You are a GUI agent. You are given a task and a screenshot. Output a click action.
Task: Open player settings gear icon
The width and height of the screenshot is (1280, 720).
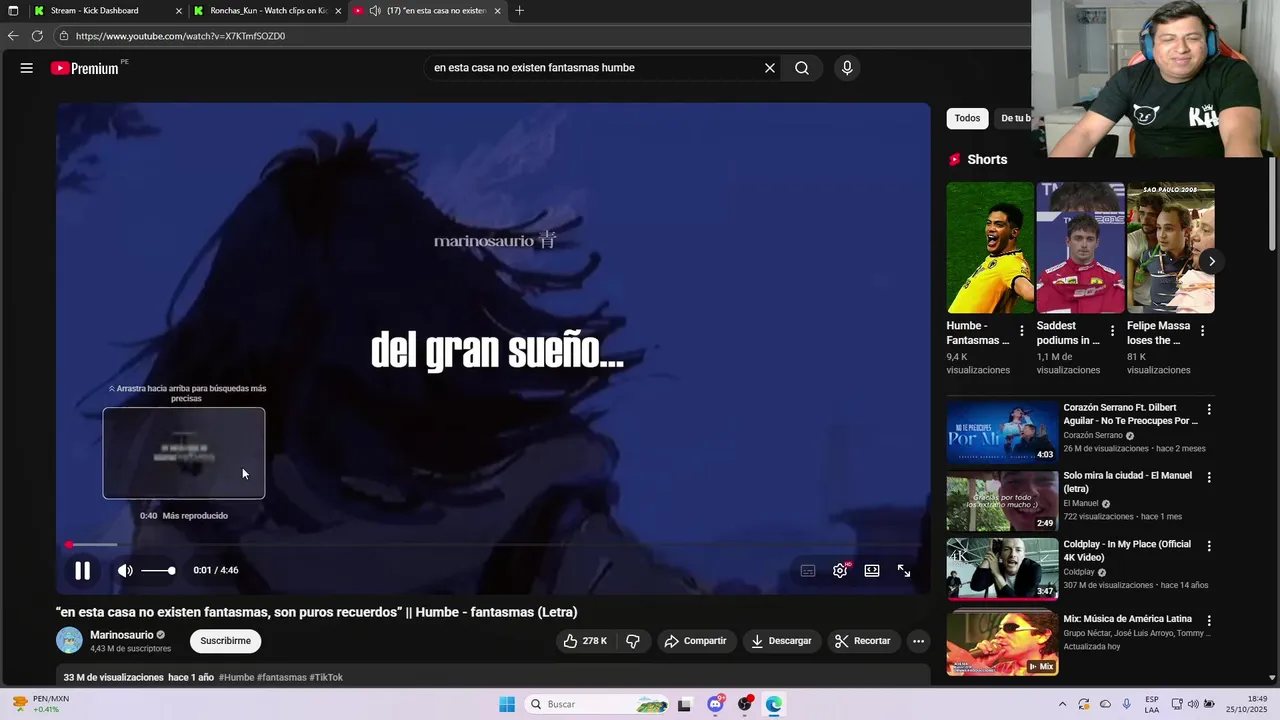(x=840, y=570)
